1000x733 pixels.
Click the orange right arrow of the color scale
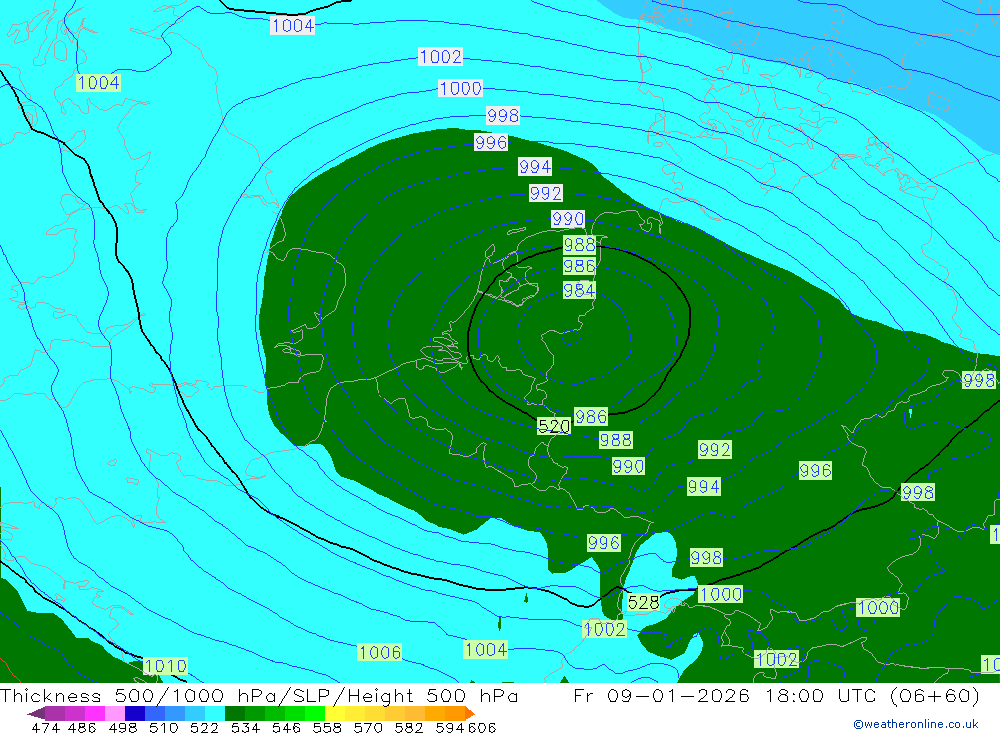[470, 713]
